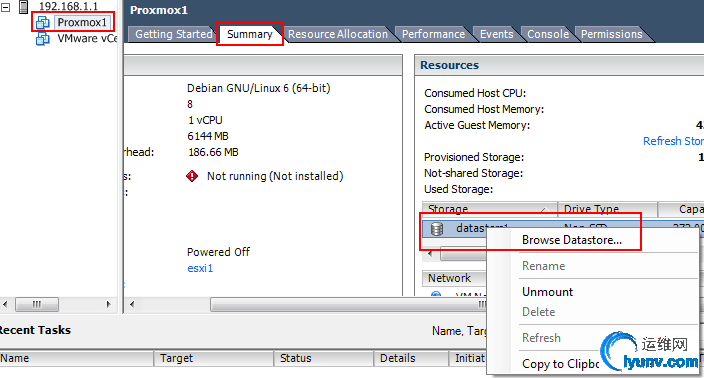
Task: Open the Resource Allocation tab
Action: click(338, 34)
